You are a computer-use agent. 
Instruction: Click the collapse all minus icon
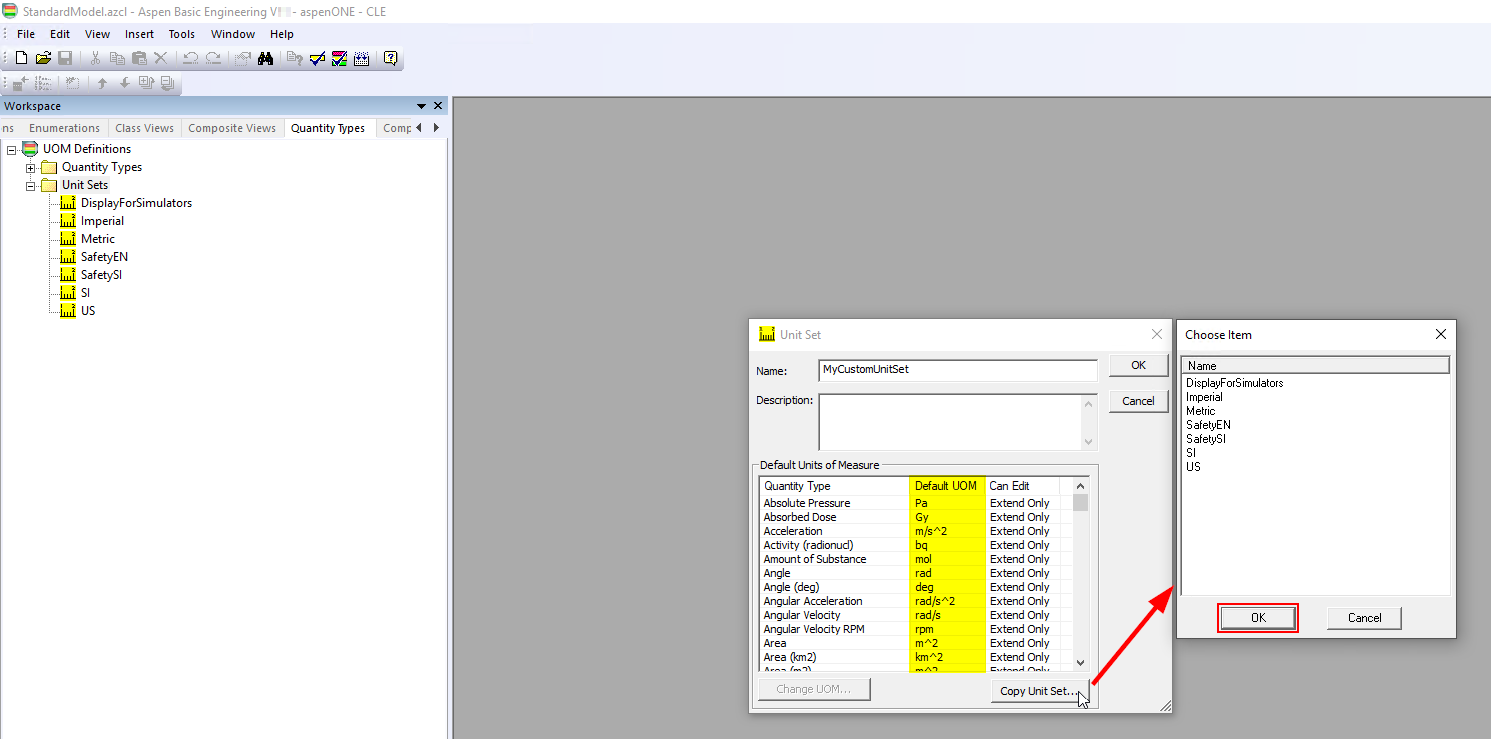click(167, 83)
